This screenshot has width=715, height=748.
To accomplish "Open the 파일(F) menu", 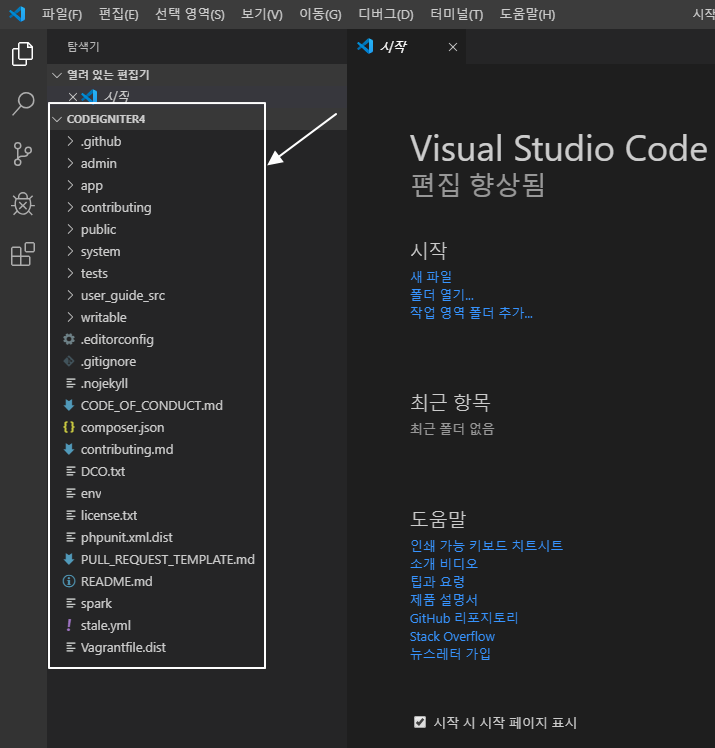I will point(62,14).
